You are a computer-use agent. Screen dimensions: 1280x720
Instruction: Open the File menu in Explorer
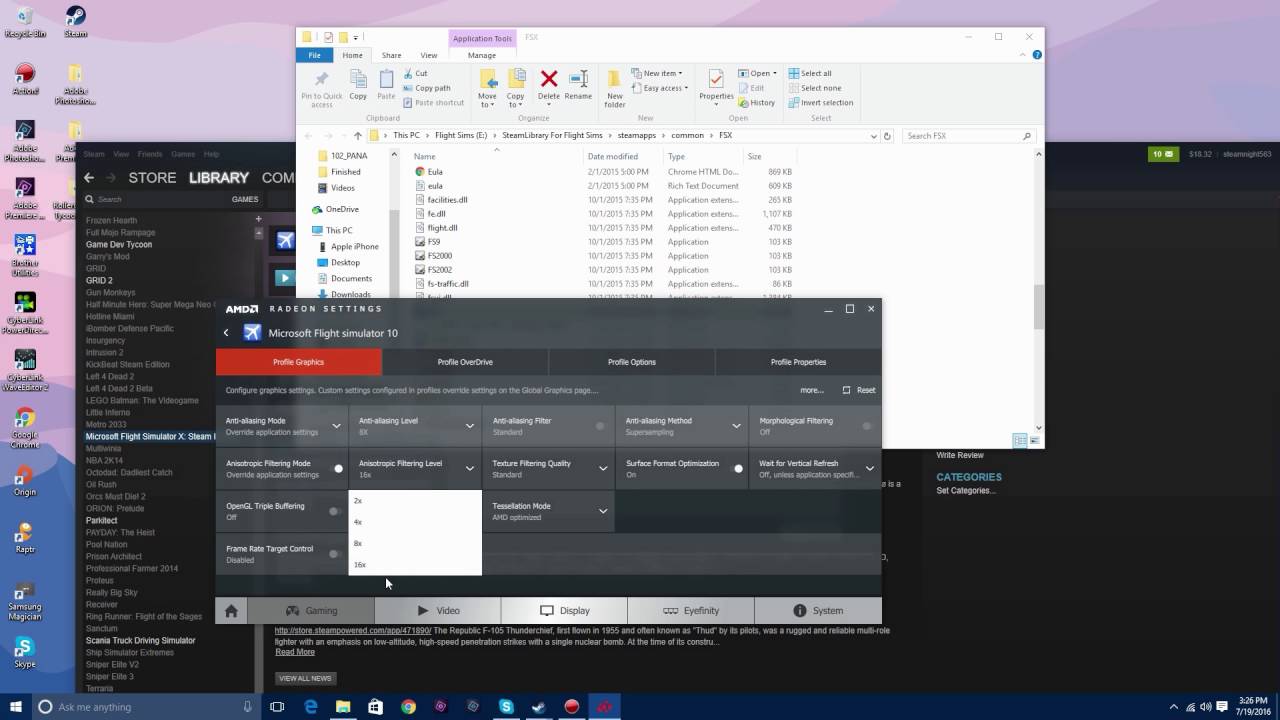[314, 55]
